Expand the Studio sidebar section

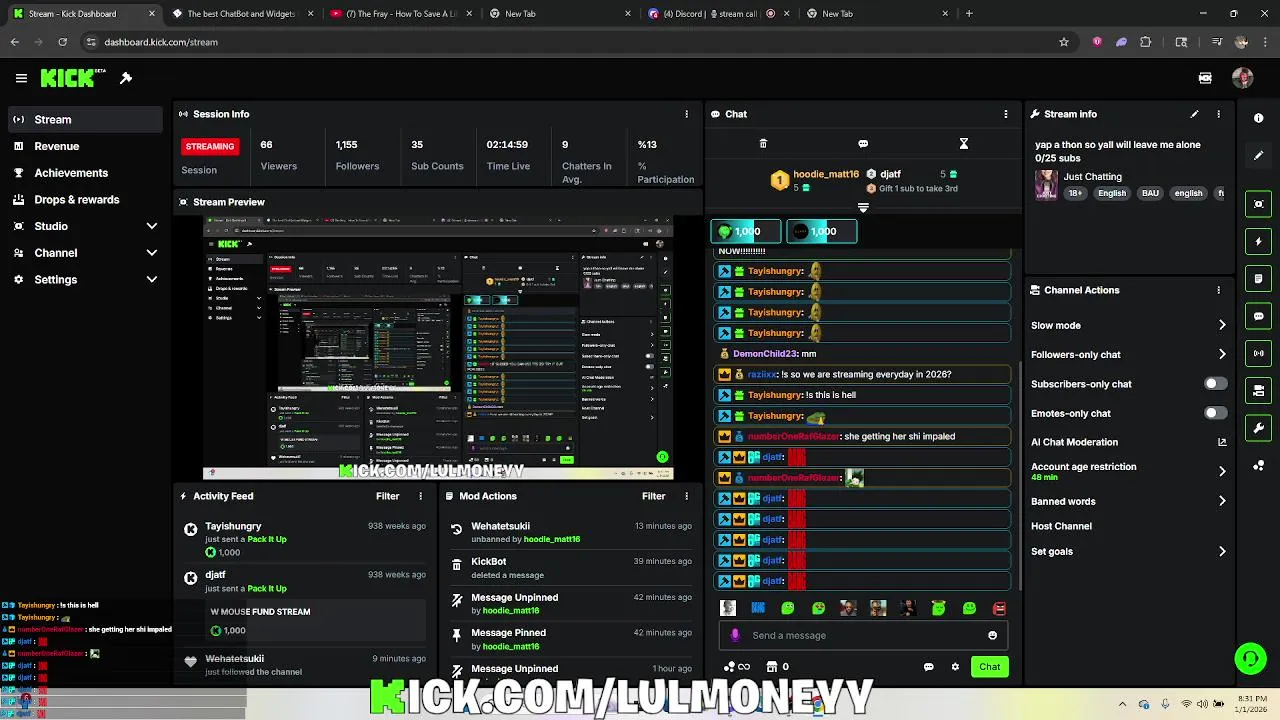tap(152, 226)
